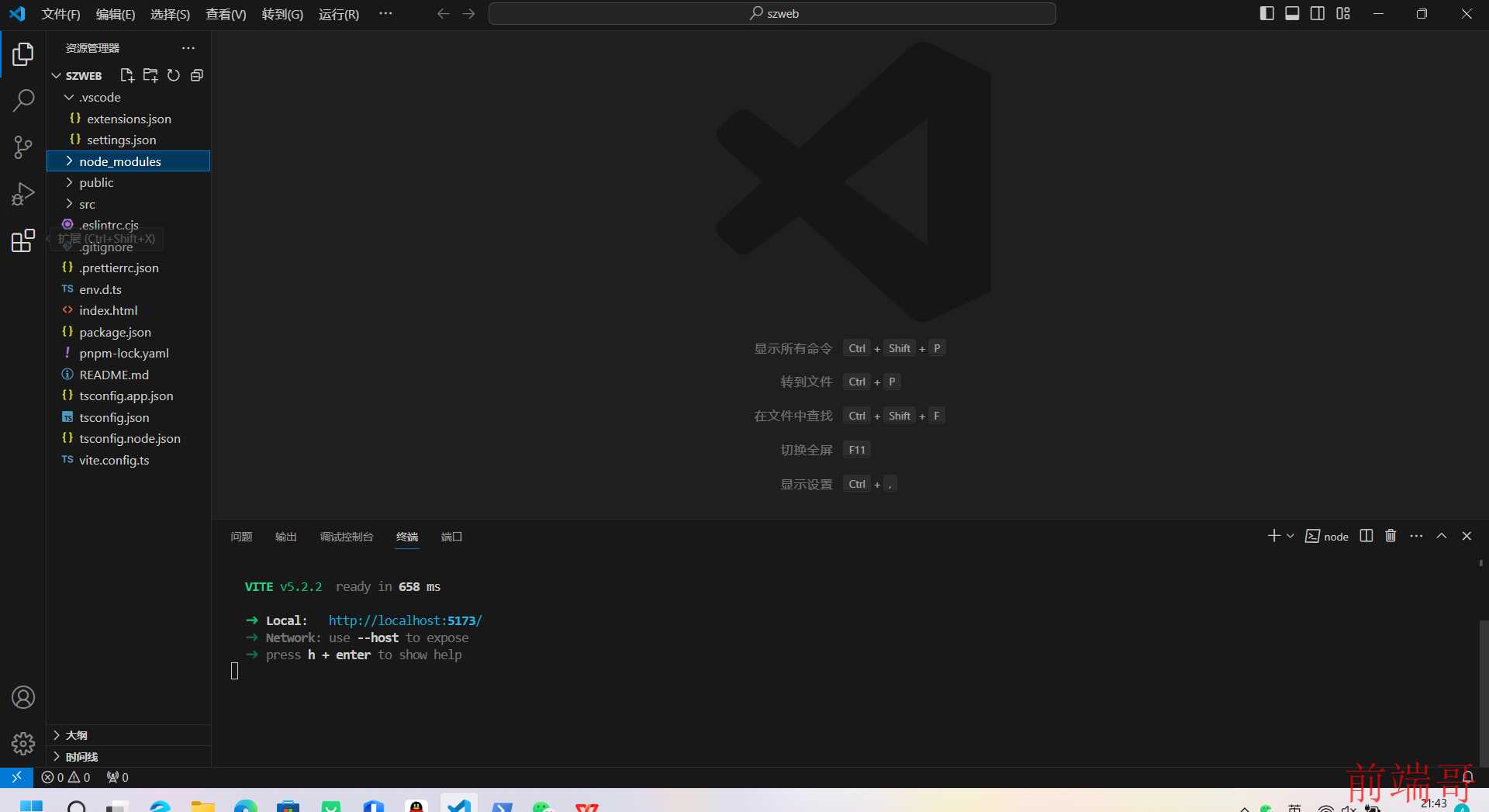This screenshot has width=1489, height=812.
Task: Open notifications bell
Action: (1467, 777)
